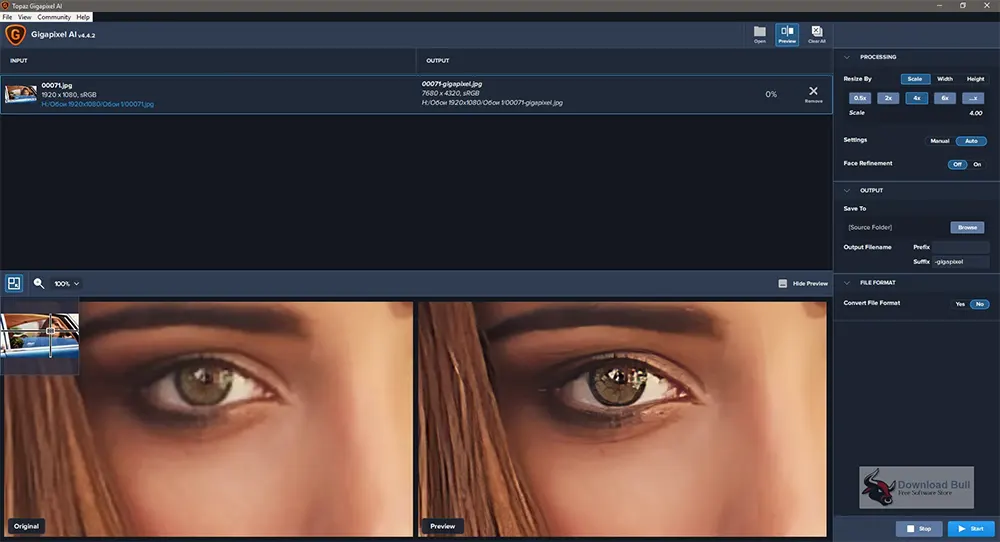The height and width of the screenshot is (542, 1000).
Task: Click the Gigapixel AI logo icon
Action: click(x=15, y=34)
